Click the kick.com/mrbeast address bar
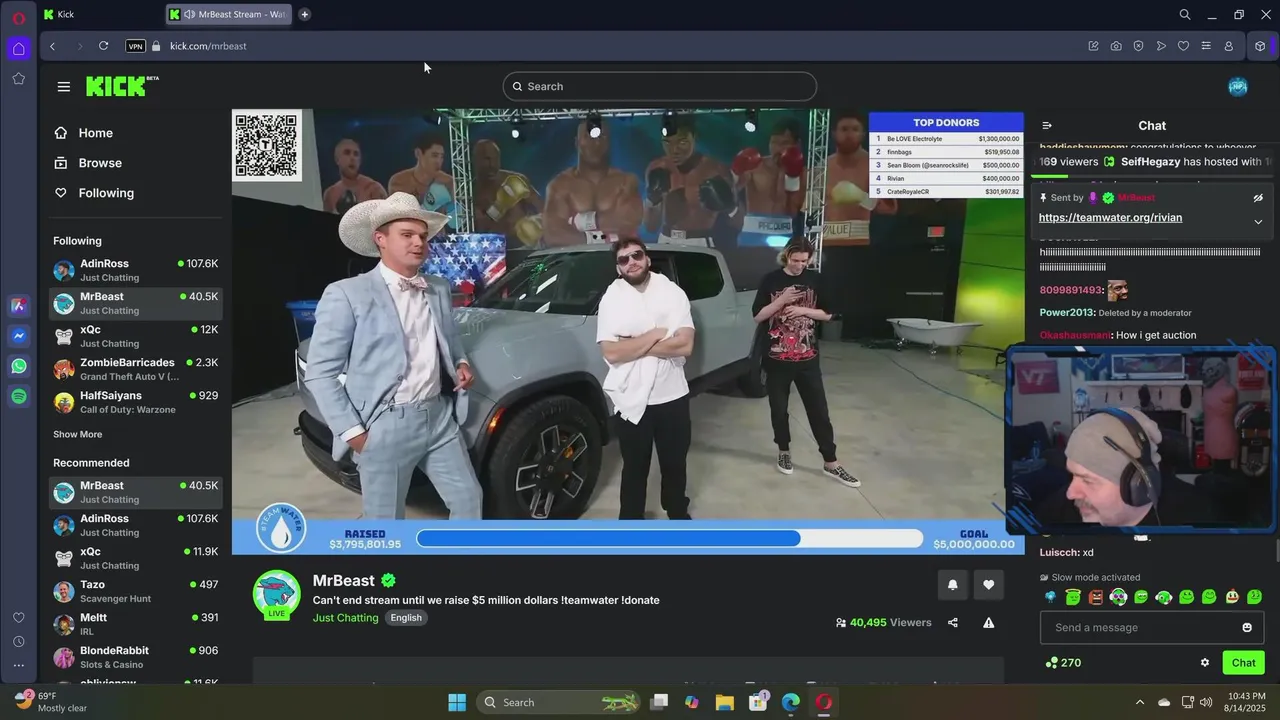The height and width of the screenshot is (720, 1280). pos(208,46)
